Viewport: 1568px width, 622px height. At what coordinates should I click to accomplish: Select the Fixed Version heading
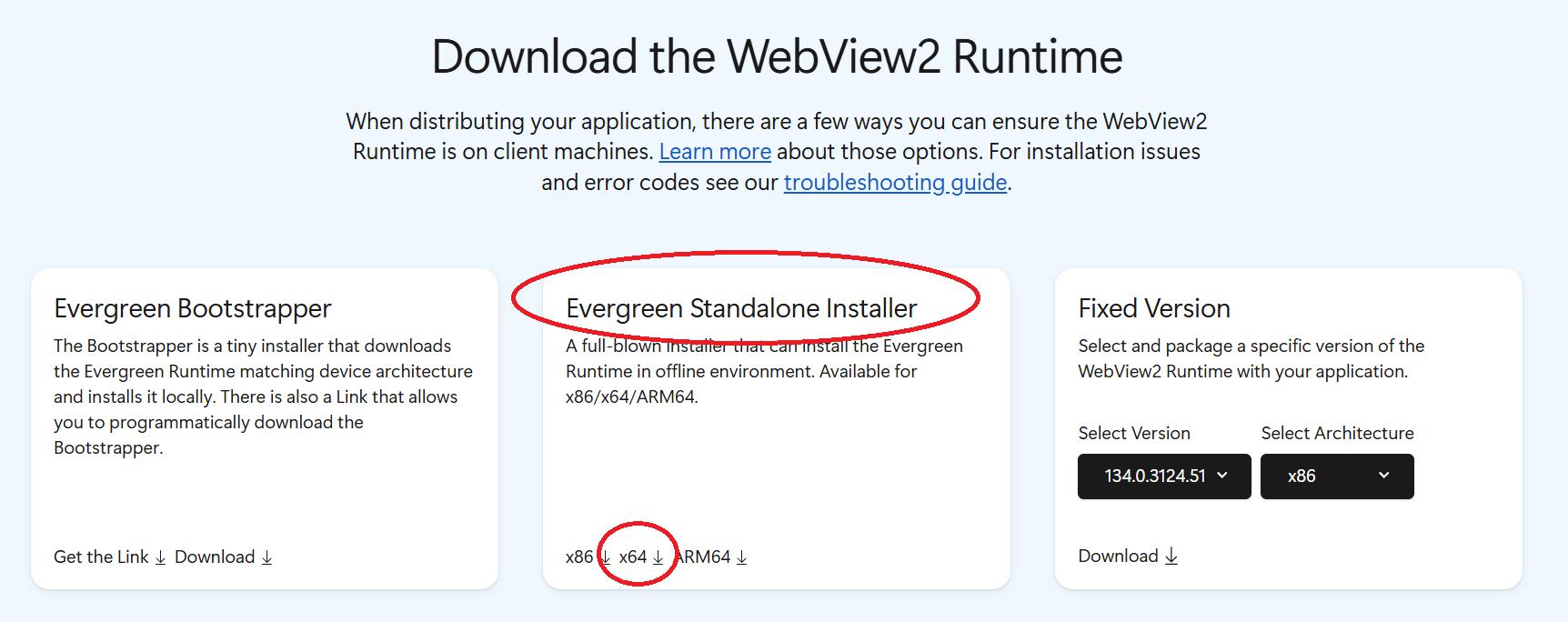click(x=1154, y=308)
